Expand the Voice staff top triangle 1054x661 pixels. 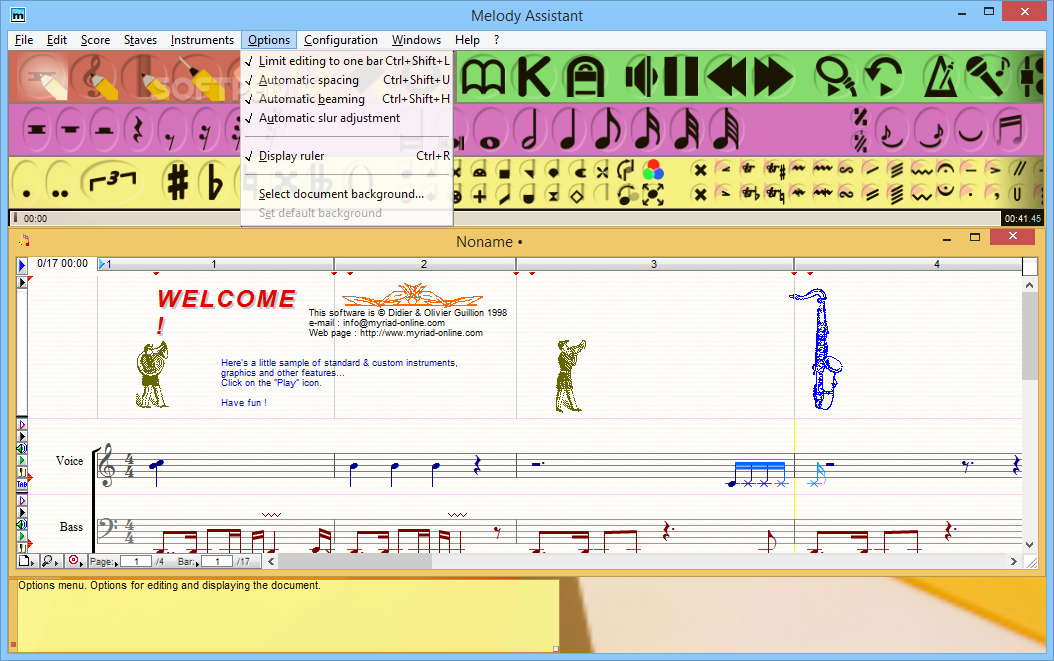click(22, 424)
